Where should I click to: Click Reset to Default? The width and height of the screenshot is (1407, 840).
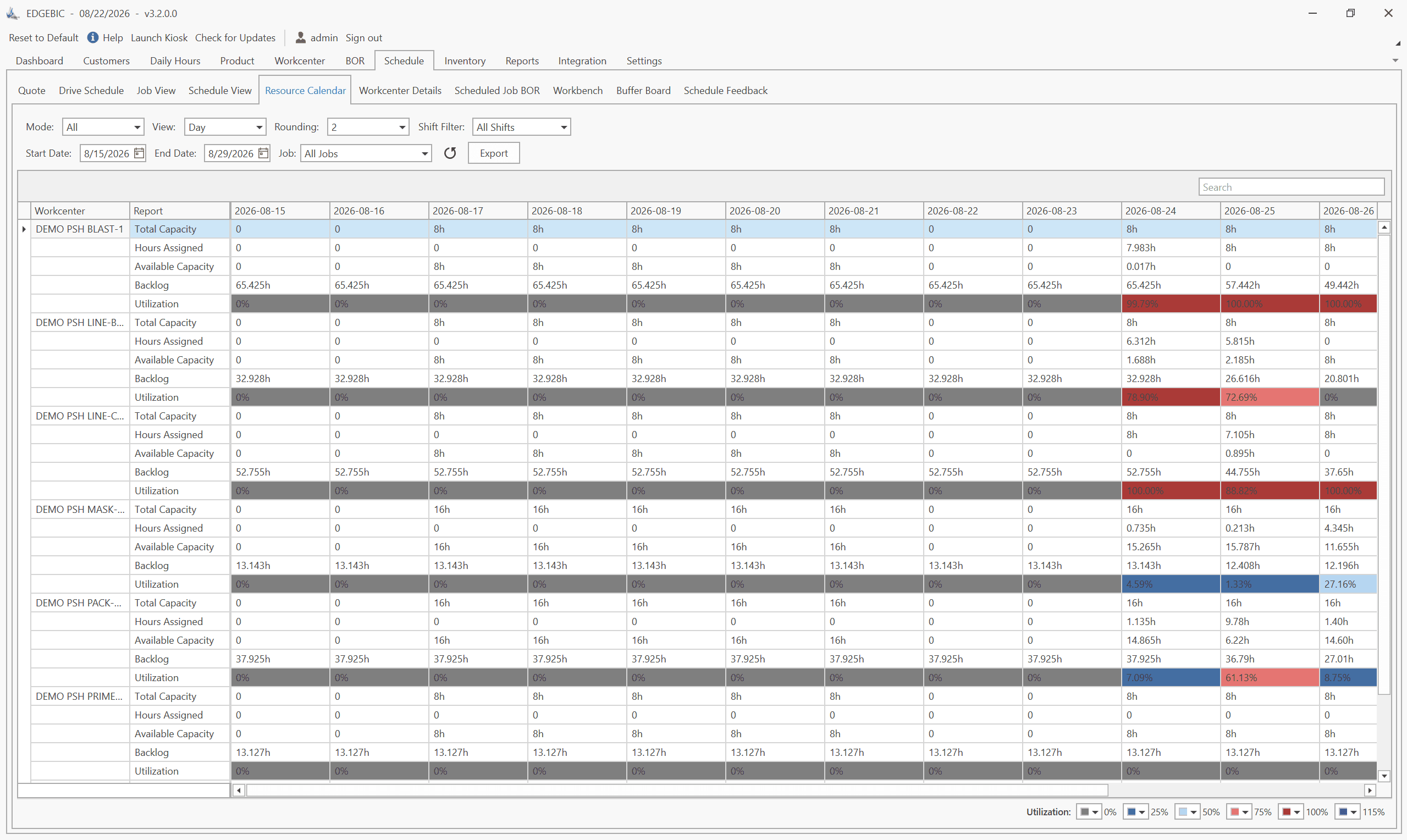coord(43,37)
